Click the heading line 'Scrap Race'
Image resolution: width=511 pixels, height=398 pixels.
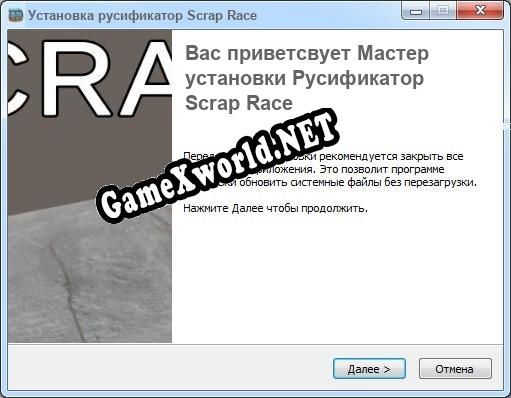click(239, 103)
